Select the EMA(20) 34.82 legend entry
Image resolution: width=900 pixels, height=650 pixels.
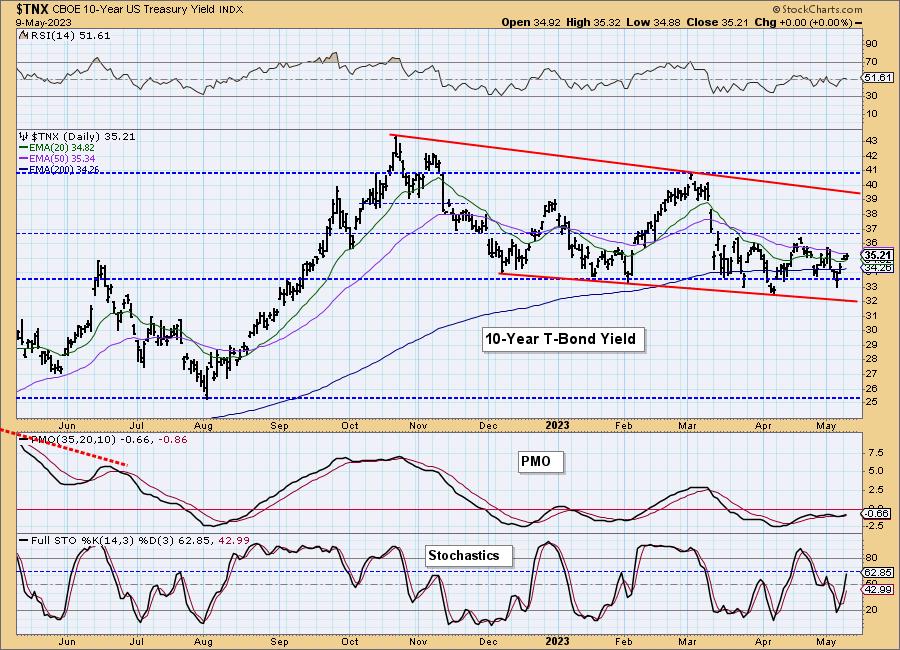(x=58, y=148)
